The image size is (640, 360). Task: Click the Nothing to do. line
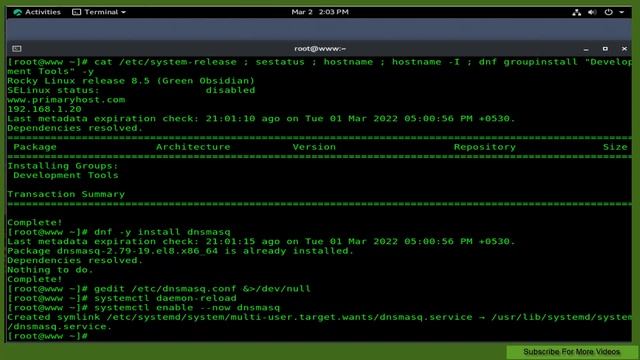[x=51, y=270]
